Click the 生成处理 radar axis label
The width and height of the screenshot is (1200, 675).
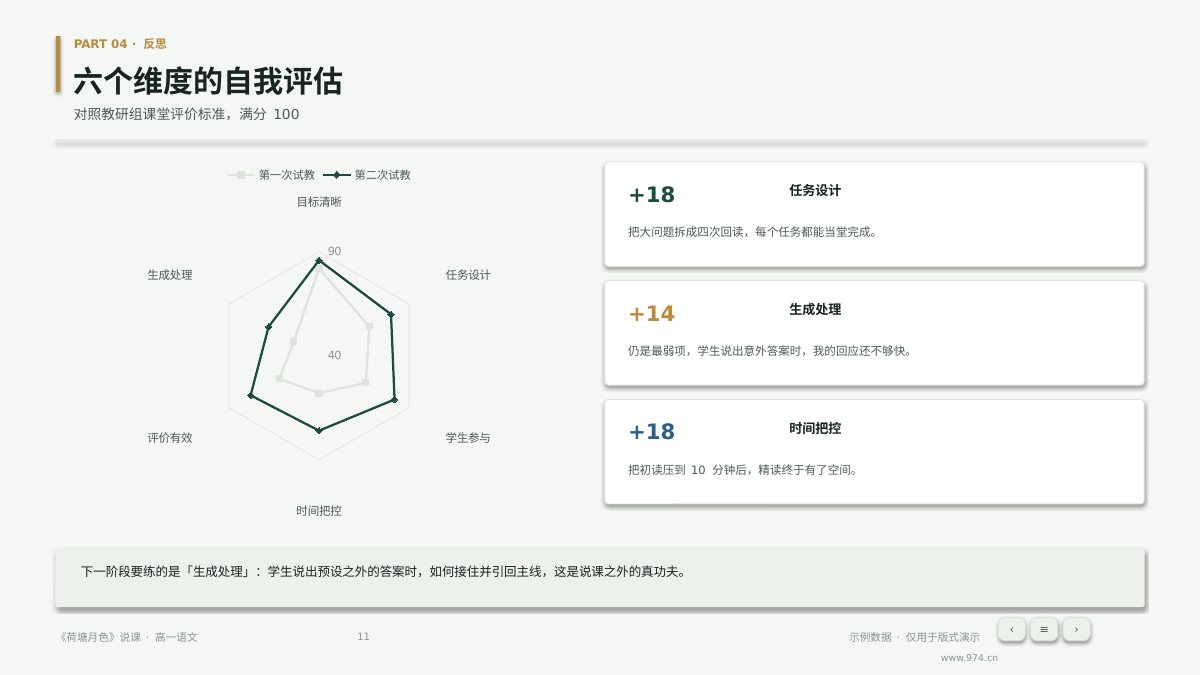point(170,275)
